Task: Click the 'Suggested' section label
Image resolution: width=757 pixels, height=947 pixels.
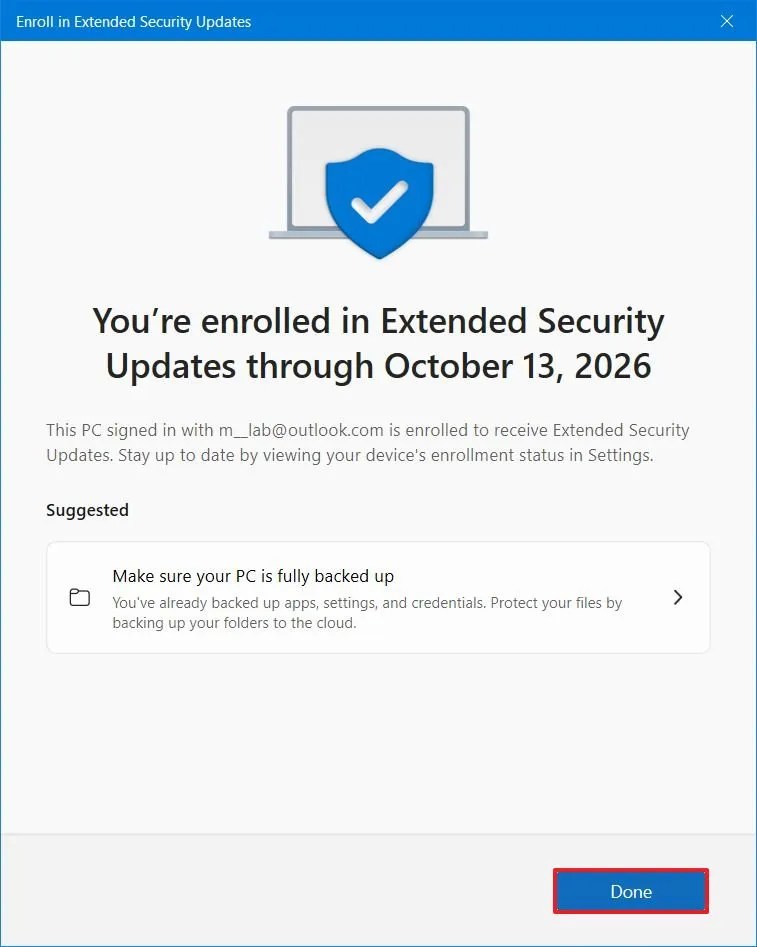Action: pos(87,510)
